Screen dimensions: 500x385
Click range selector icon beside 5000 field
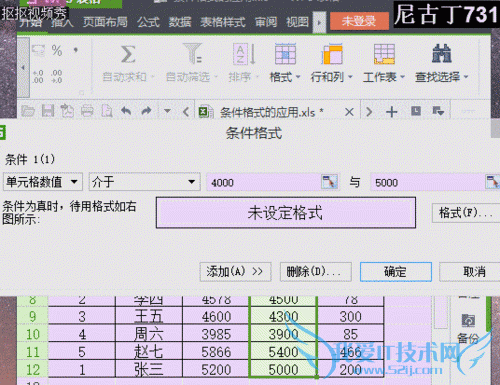[492, 182]
